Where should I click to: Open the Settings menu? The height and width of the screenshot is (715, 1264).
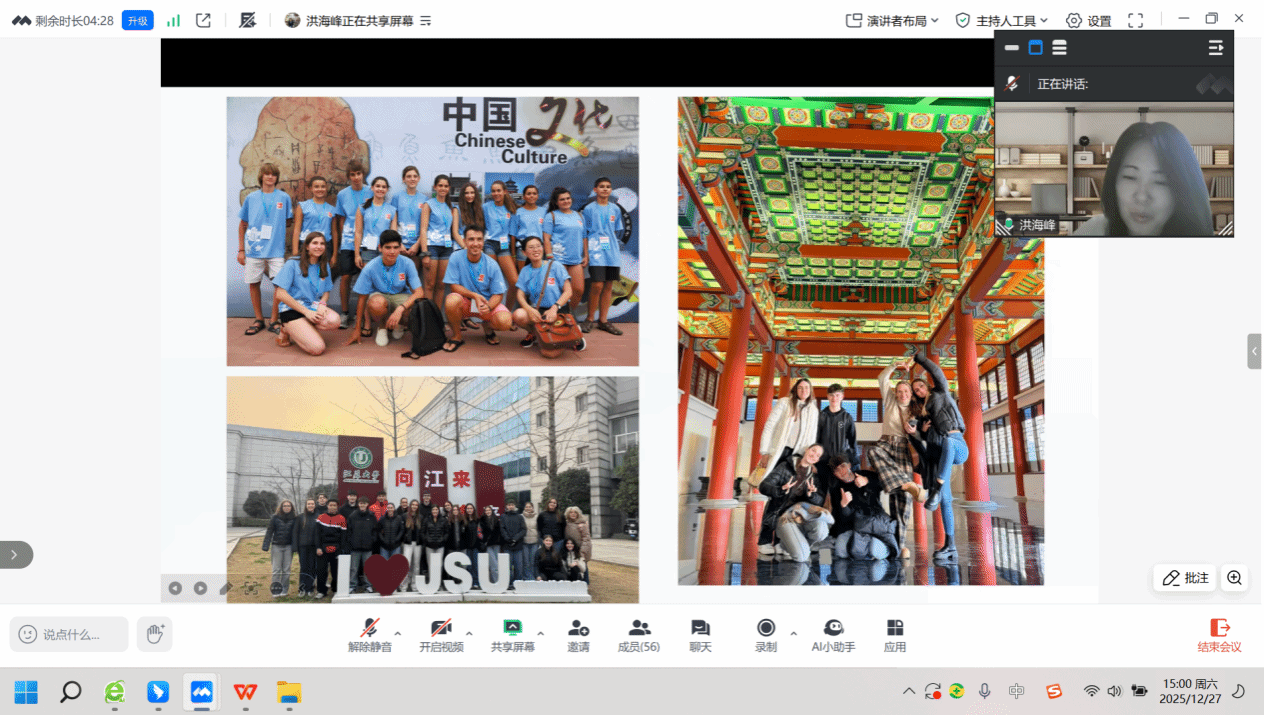[1088, 20]
